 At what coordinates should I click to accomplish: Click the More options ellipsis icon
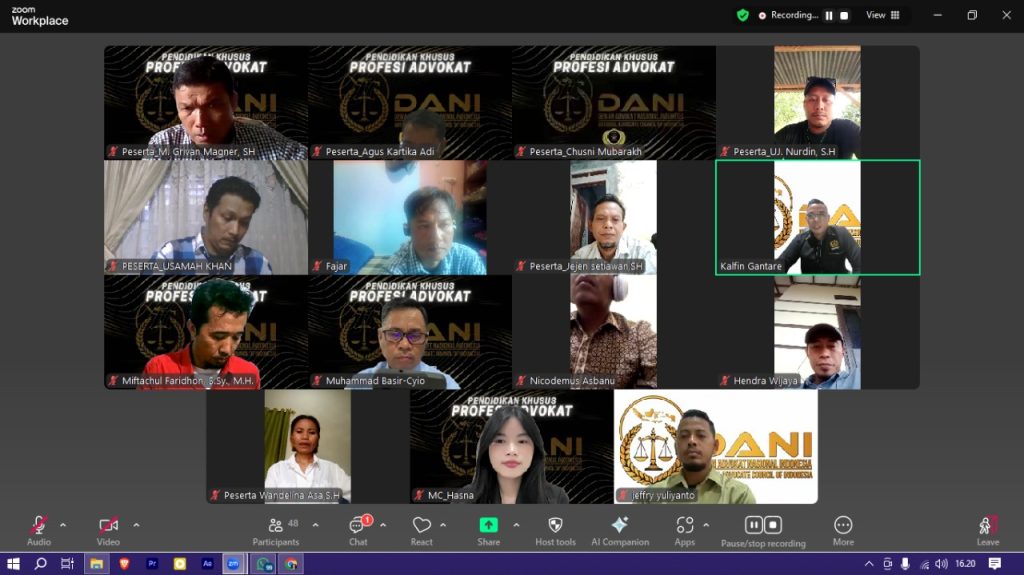[843, 528]
